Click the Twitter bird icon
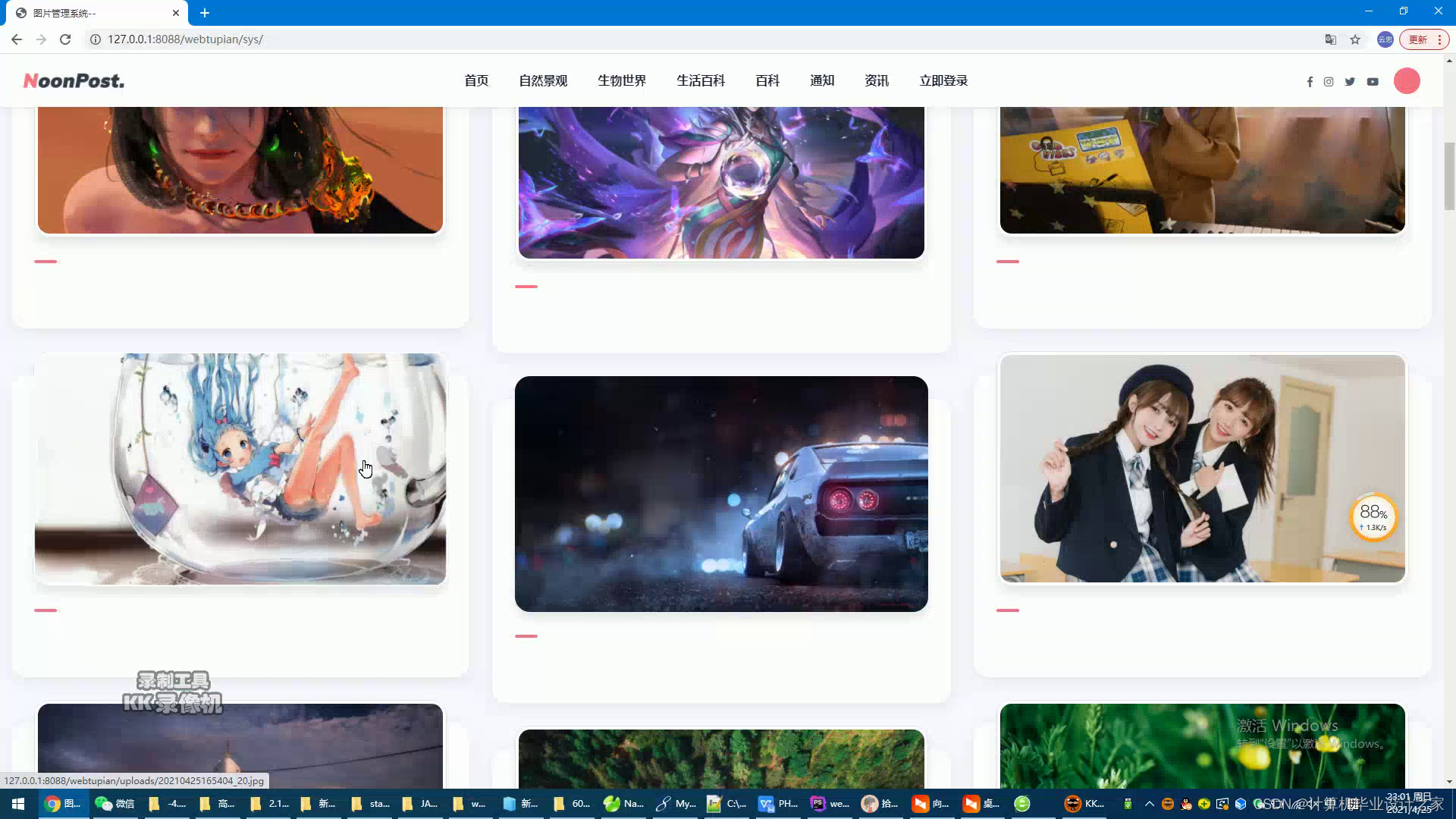 1350,82
